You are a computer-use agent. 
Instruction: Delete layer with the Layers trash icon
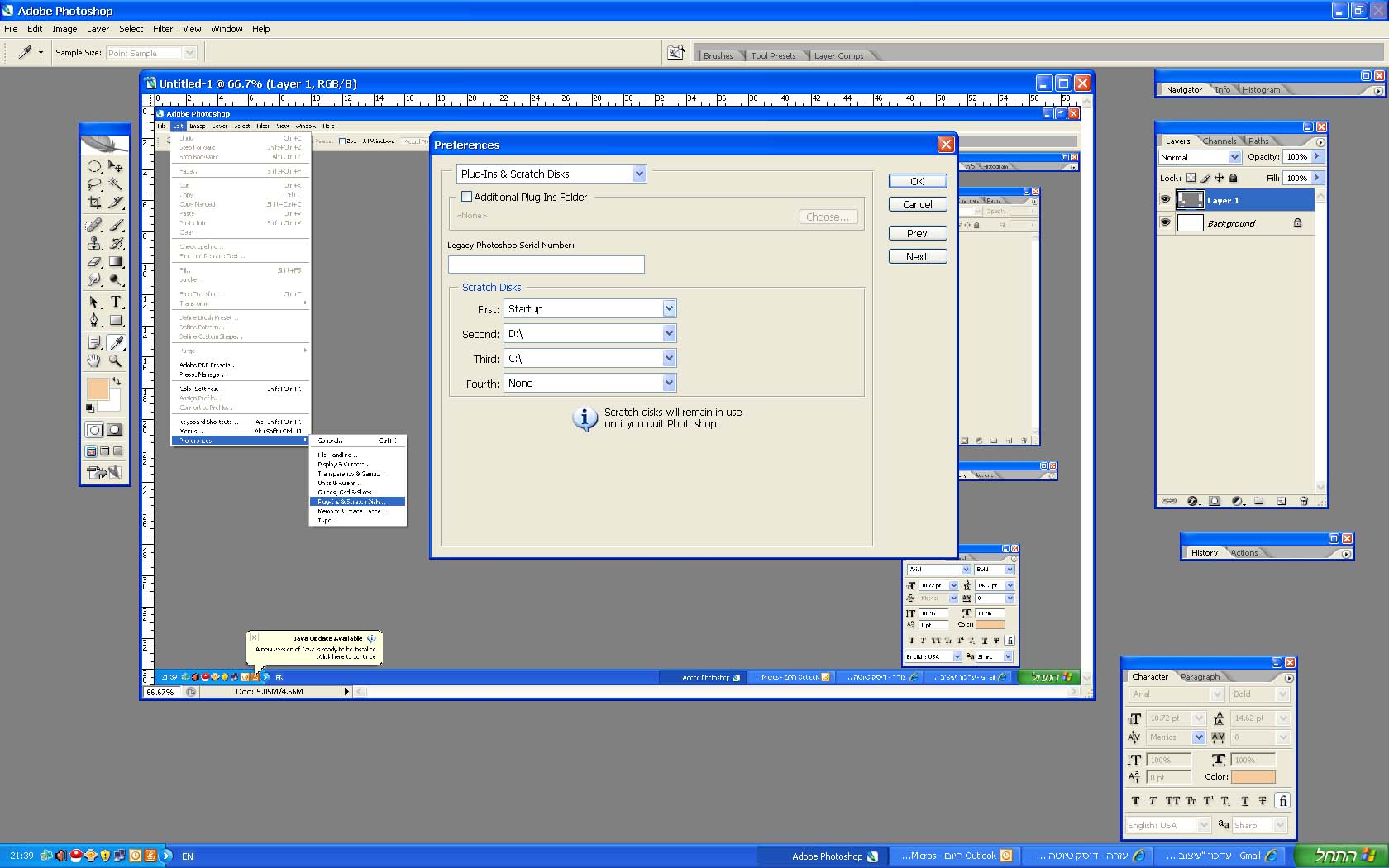1304,501
